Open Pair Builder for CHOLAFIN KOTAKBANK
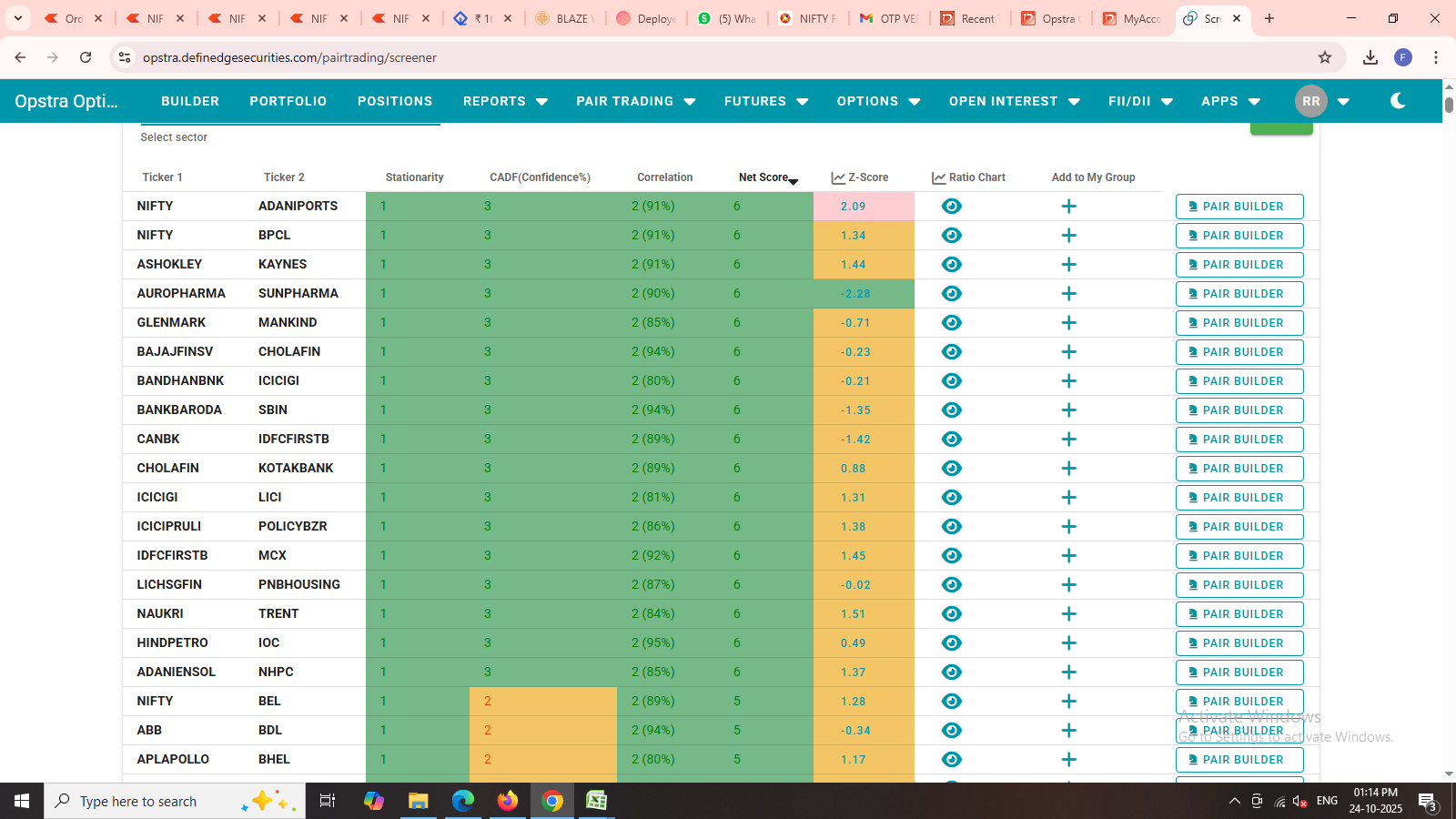The height and width of the screenshot is (819, 1456). (1239, 469)
